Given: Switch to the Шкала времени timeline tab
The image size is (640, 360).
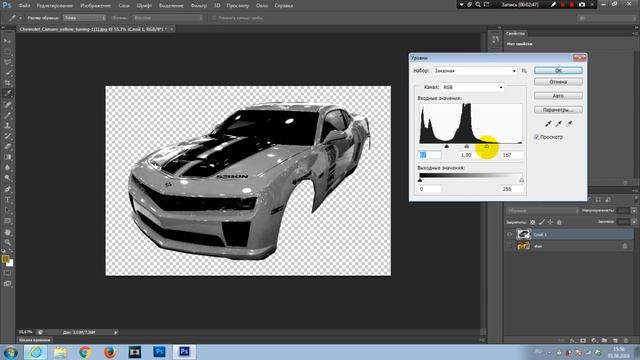Looking at the screenshot, I should [x=35, y=340].
